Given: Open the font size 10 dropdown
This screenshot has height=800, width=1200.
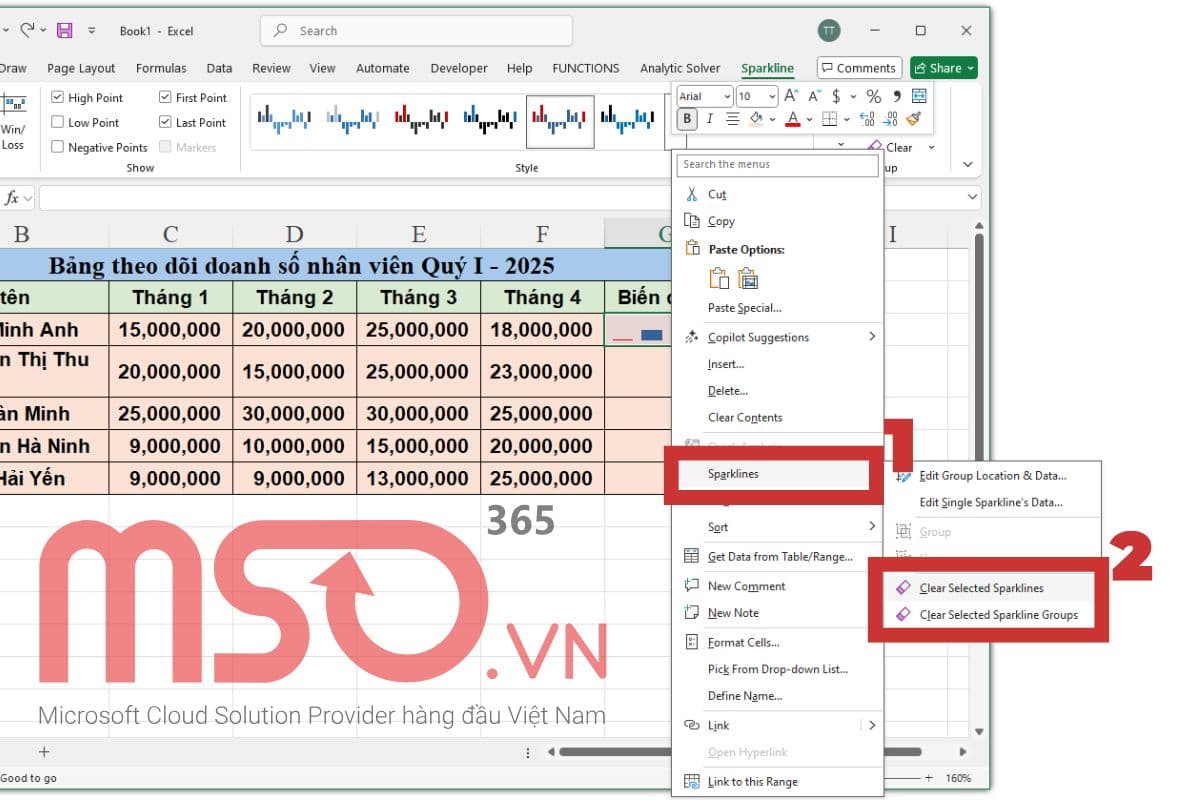Looking at the screenshot, I should tap(770, 96).
